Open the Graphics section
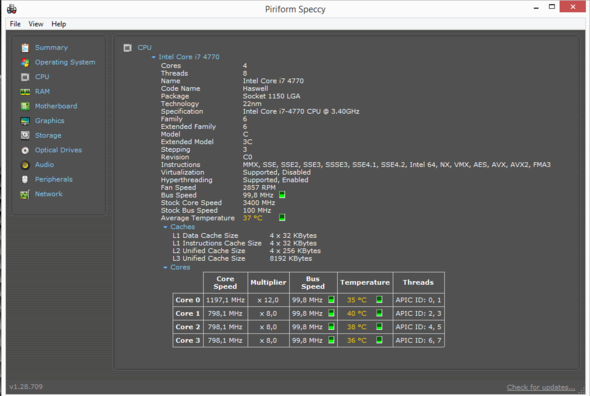Image resolution: width=590 pixels, height=396 pixels. pyautogui.click(x=50, y=121)
